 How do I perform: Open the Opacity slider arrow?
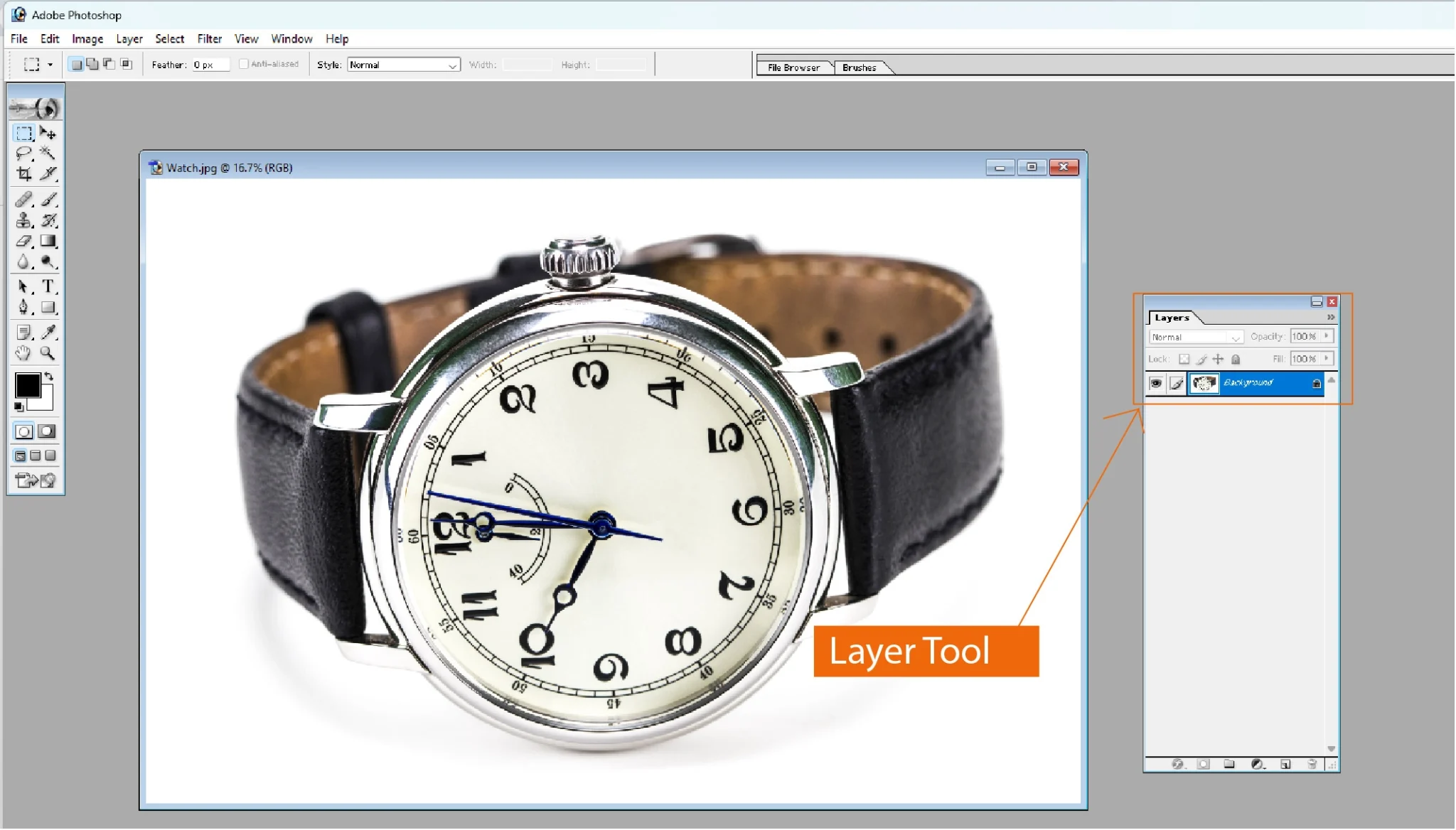click(1327, 336)
